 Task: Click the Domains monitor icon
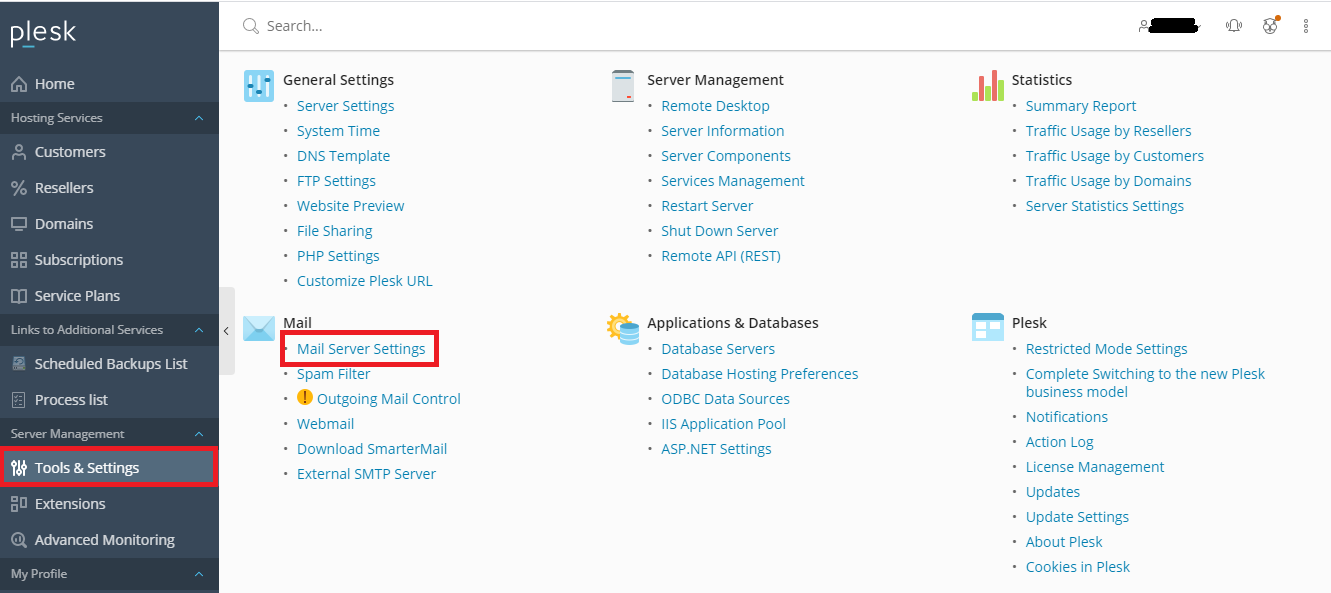[x=18, y=224]
